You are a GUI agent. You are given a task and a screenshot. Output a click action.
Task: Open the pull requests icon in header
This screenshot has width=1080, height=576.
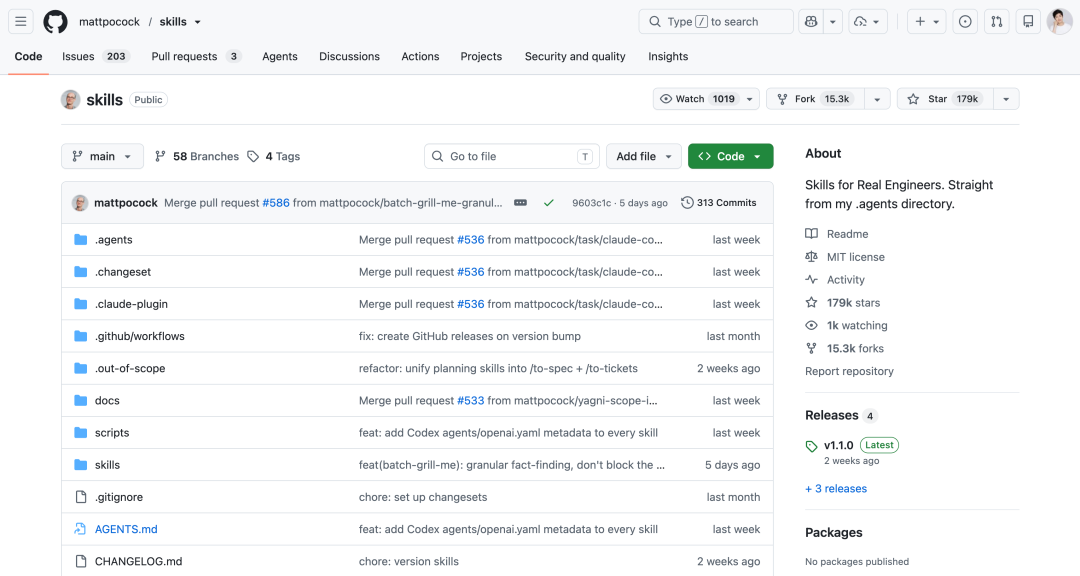[996, 21]
